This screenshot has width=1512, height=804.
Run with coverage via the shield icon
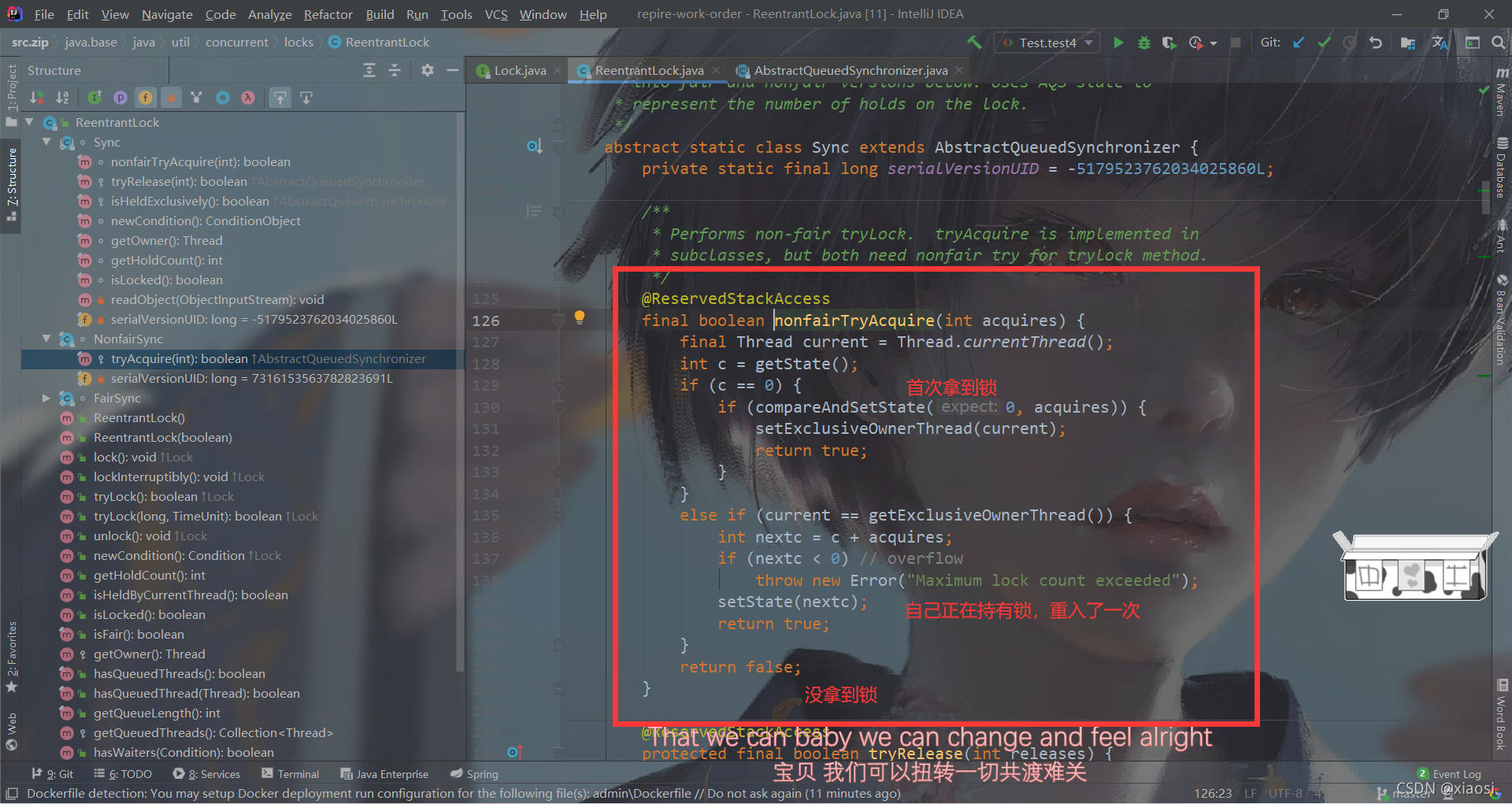1169,43
